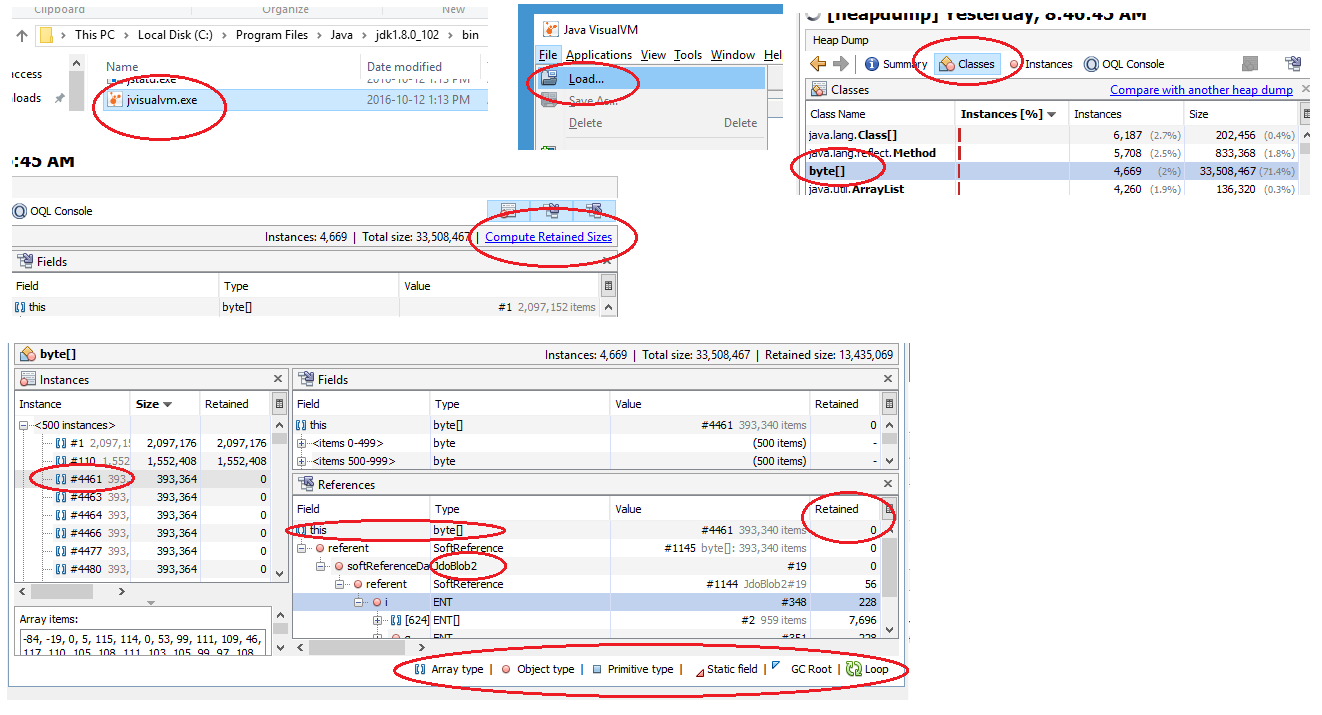Click the GC Root legend icon
The image size is (1322, 715).
[777, 666]
